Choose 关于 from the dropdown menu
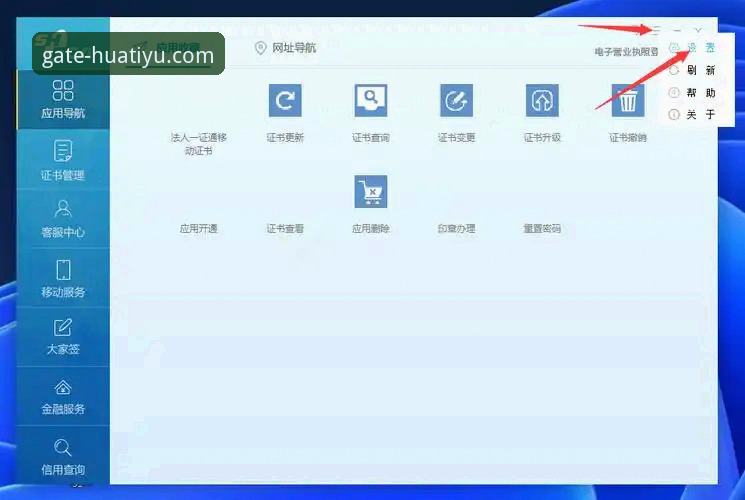 692,115
